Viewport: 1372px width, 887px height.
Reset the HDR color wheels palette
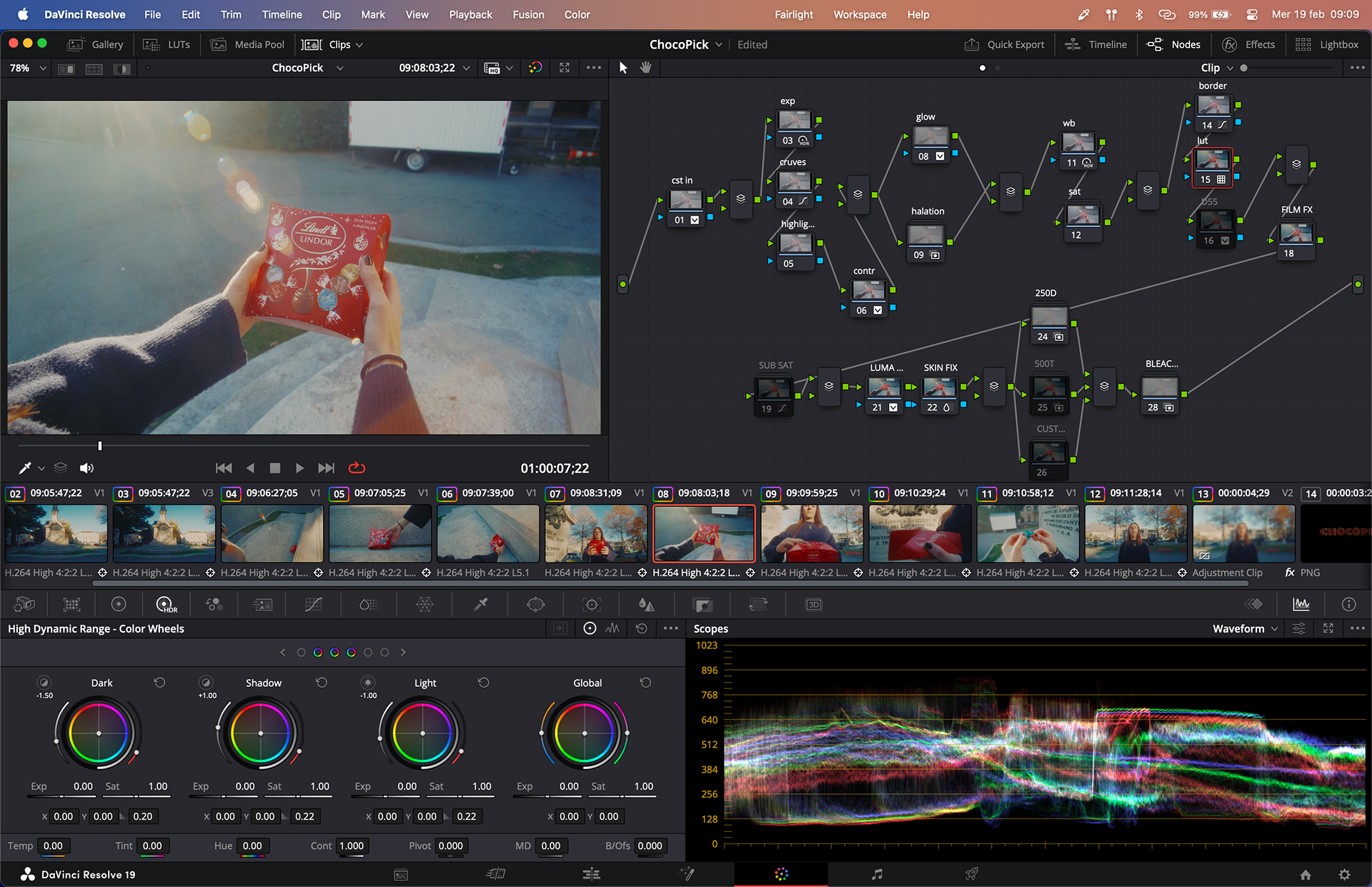pyautogui.click(x=642, y=628)
